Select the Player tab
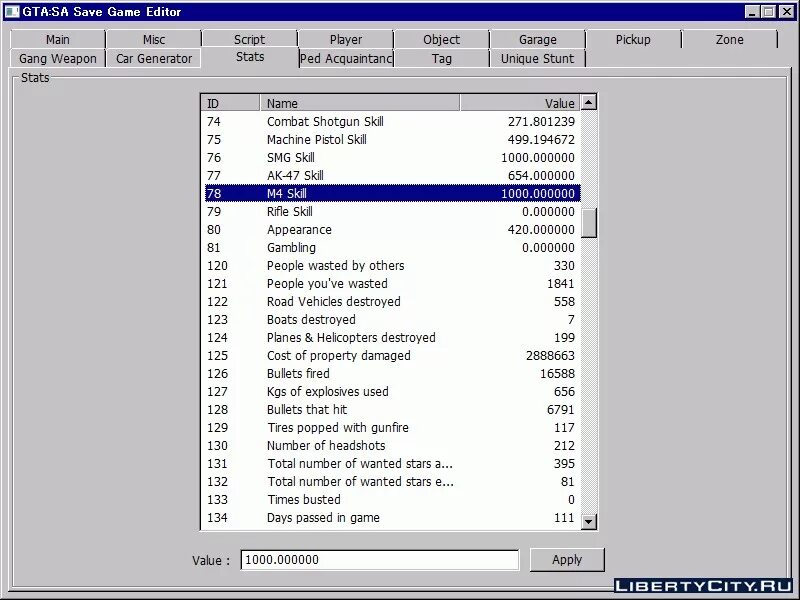The width and height of the screenshot is (800, 600). (345, 39)
